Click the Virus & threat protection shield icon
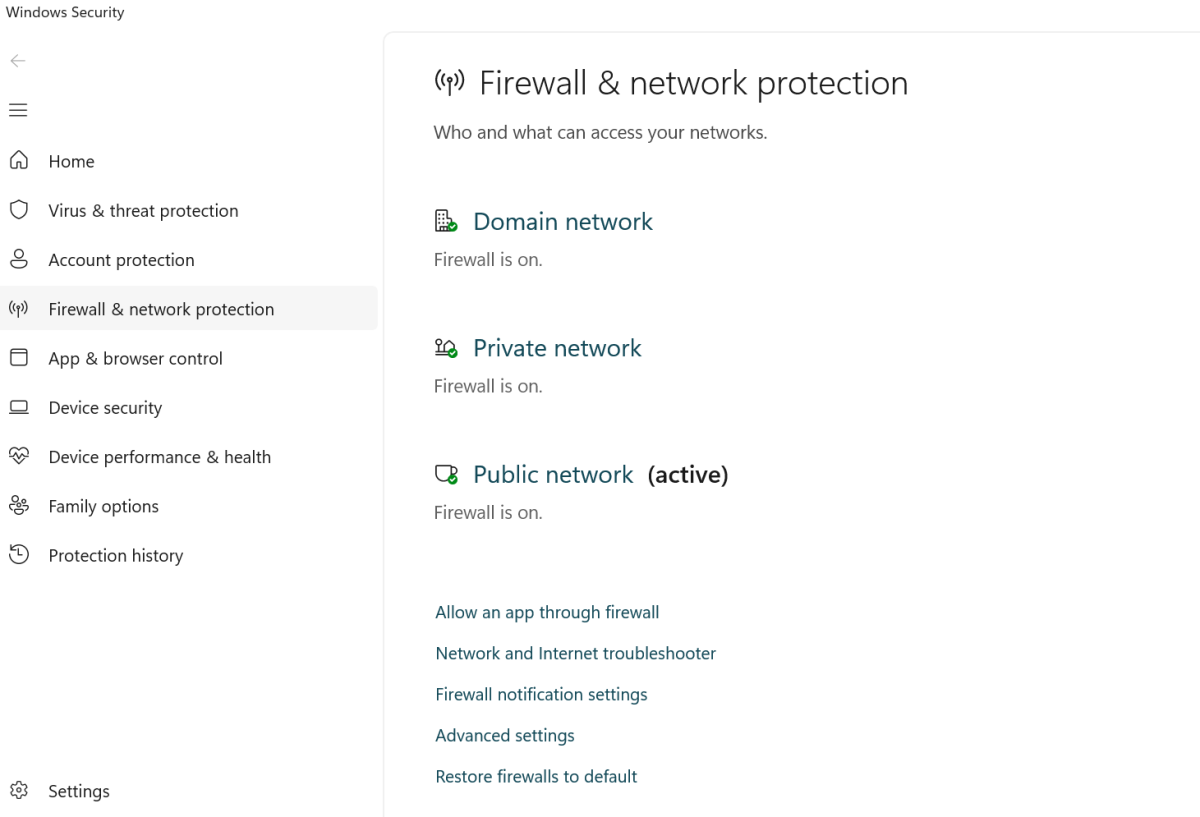Screen dimensions: 1200x817 tap(18, 210)
